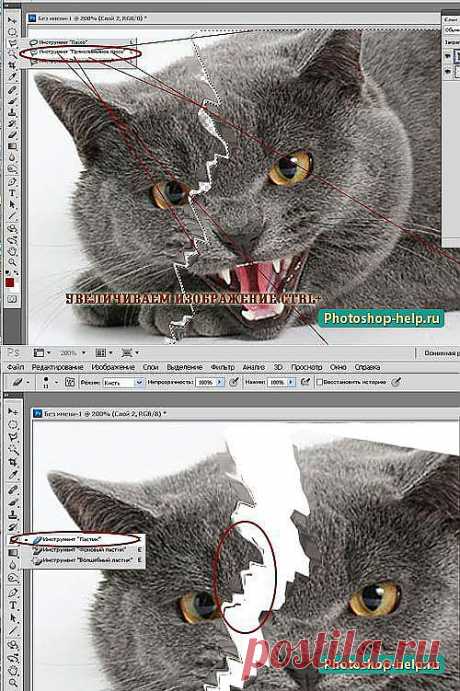Open the 200% zoom level dropdown
This screenshot has height=691, width=460.
tap(73, 353)
